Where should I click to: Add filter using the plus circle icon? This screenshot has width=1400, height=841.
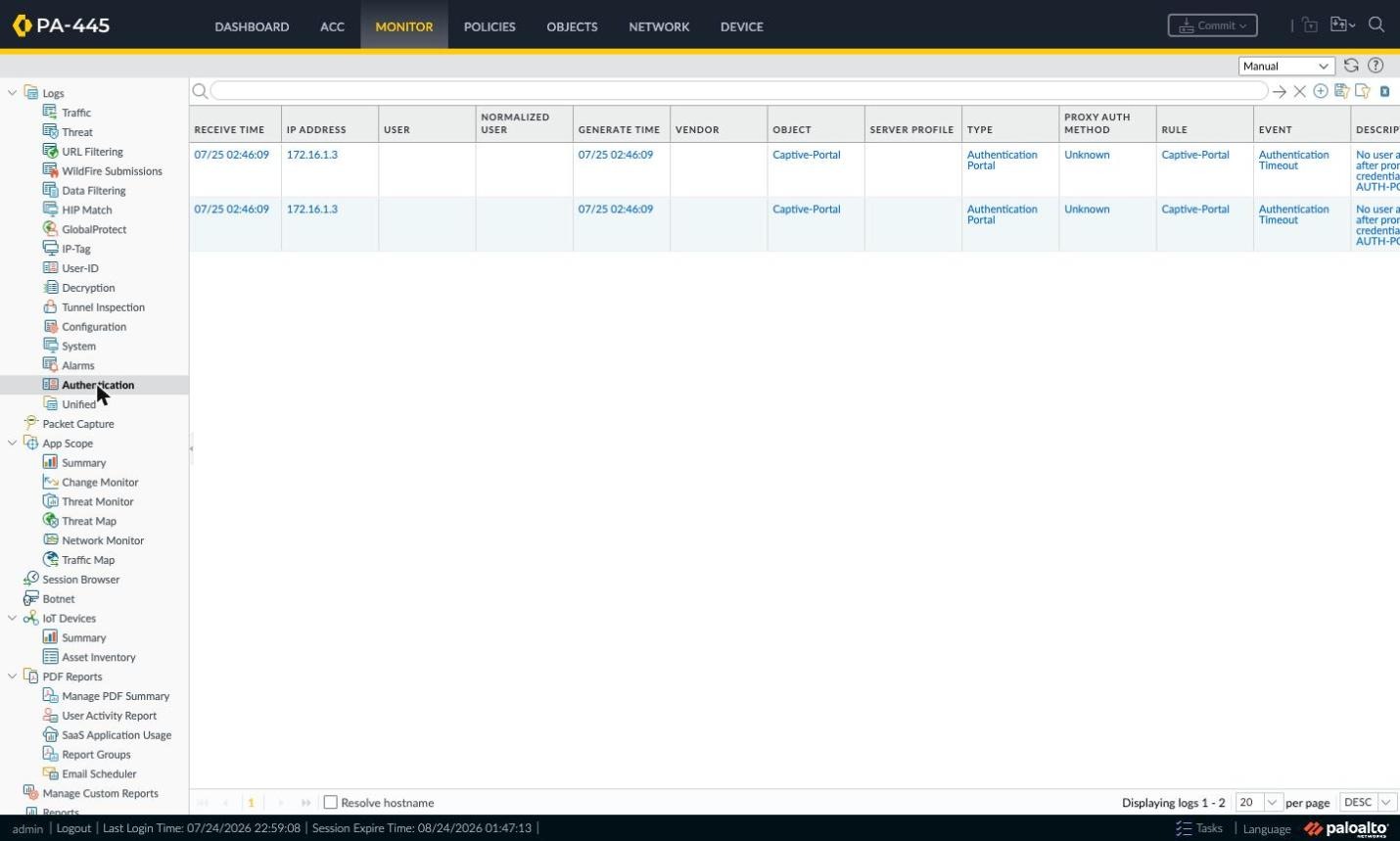click(1321, 91)
